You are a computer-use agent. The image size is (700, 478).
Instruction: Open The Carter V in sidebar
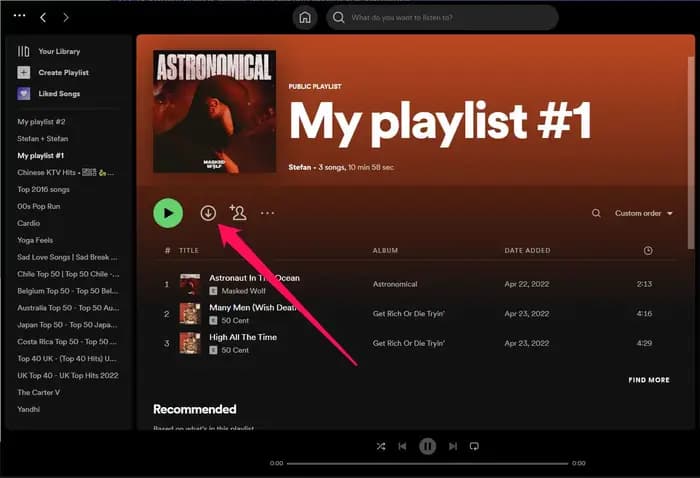pos(38,393)
